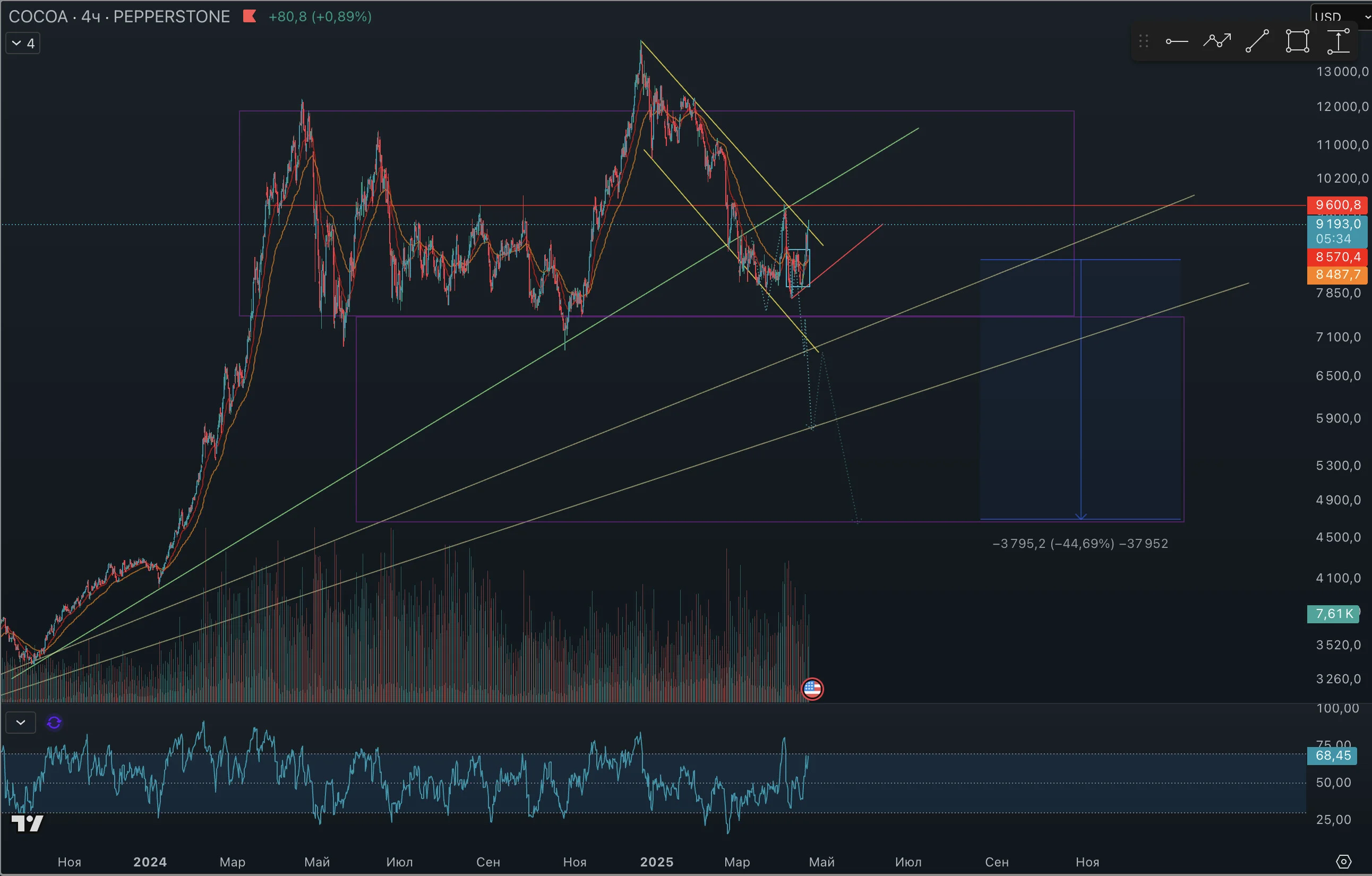Image resolution: width=1372 pixels, height=876 pixels.
Task: Open the USD currency dropdown
Action: 1342,16
